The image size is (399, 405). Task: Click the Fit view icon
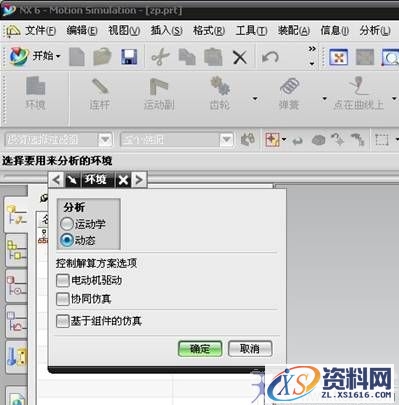[x=338, y=57]
